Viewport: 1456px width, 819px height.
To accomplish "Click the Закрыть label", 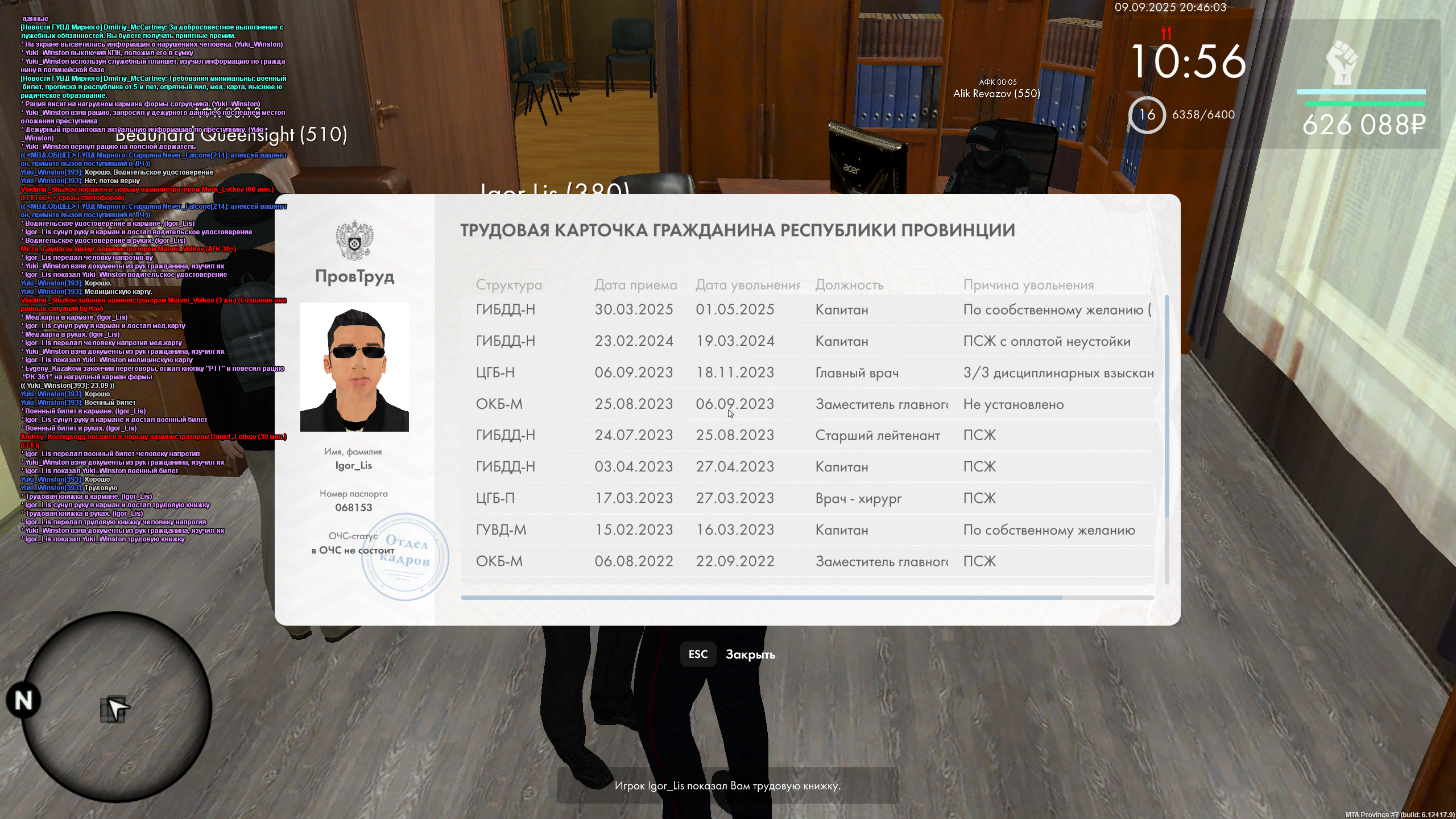I will click(750, 655).
